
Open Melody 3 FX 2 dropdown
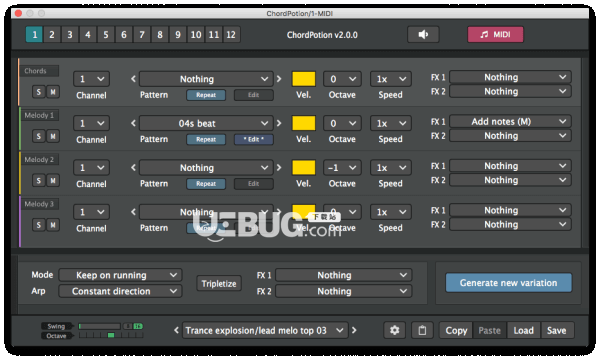tap(510, 225)
